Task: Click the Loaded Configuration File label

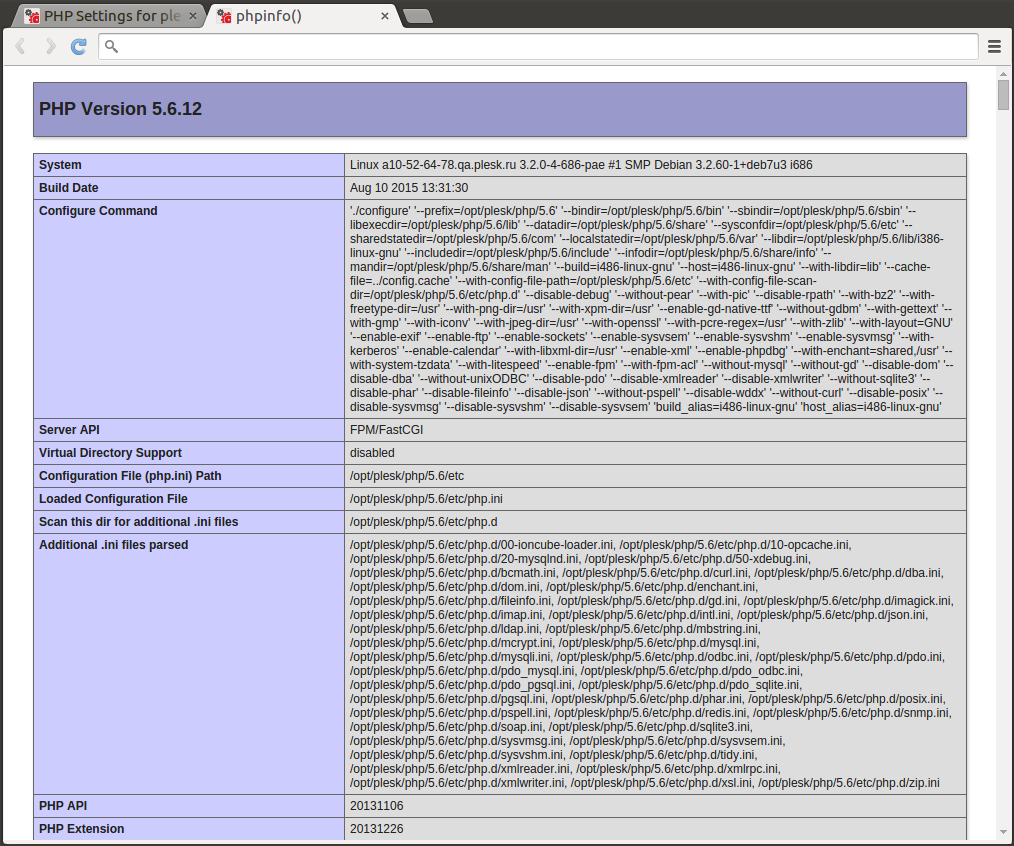Action: [113, 499]
